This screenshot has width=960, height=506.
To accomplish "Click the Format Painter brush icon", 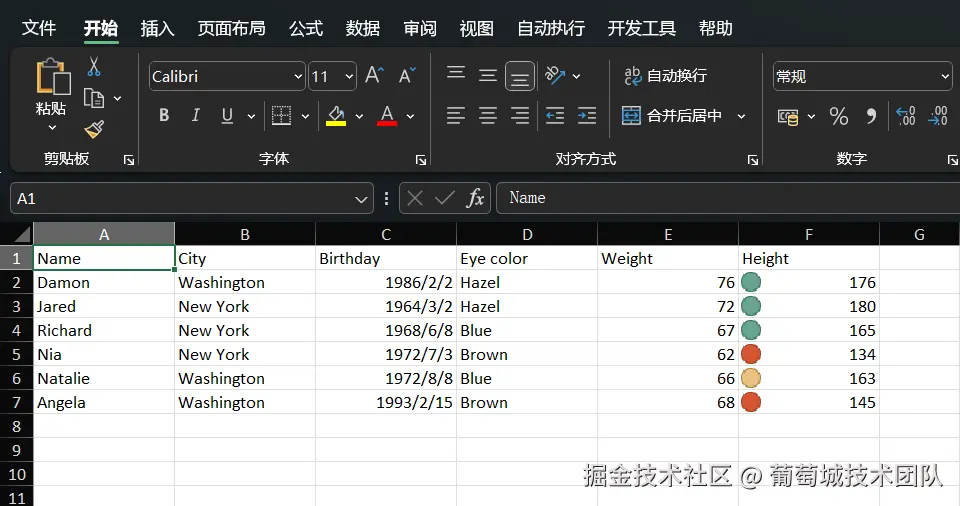I will (x=94, y=129).
